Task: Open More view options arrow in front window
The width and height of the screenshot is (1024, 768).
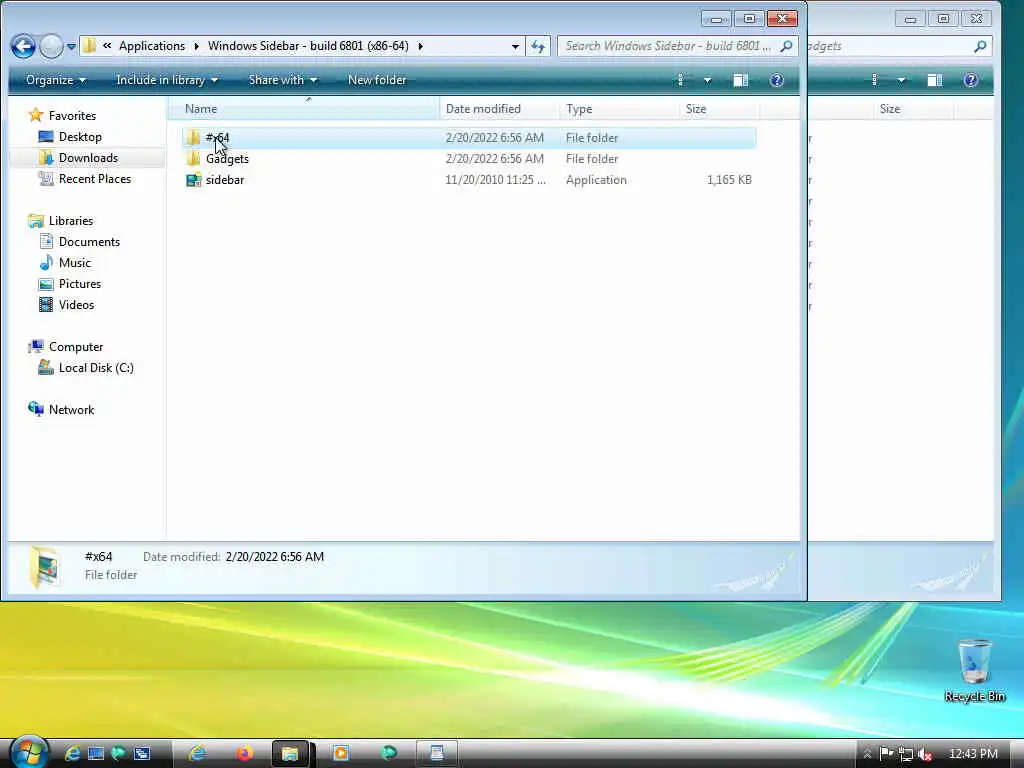Action: 707,80
